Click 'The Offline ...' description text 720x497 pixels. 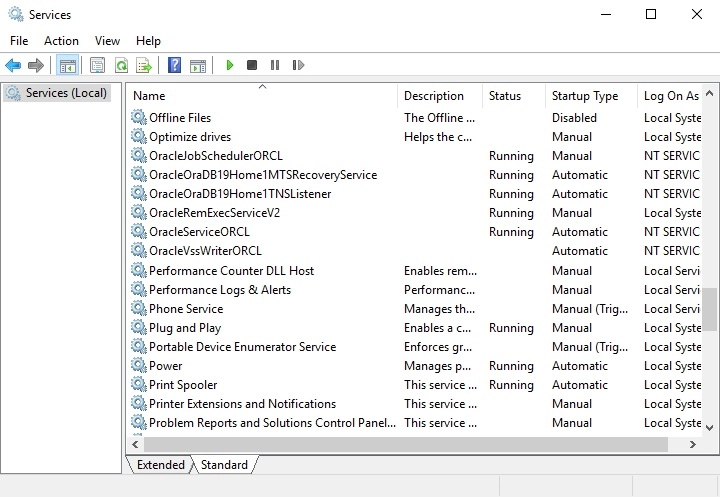439,118
